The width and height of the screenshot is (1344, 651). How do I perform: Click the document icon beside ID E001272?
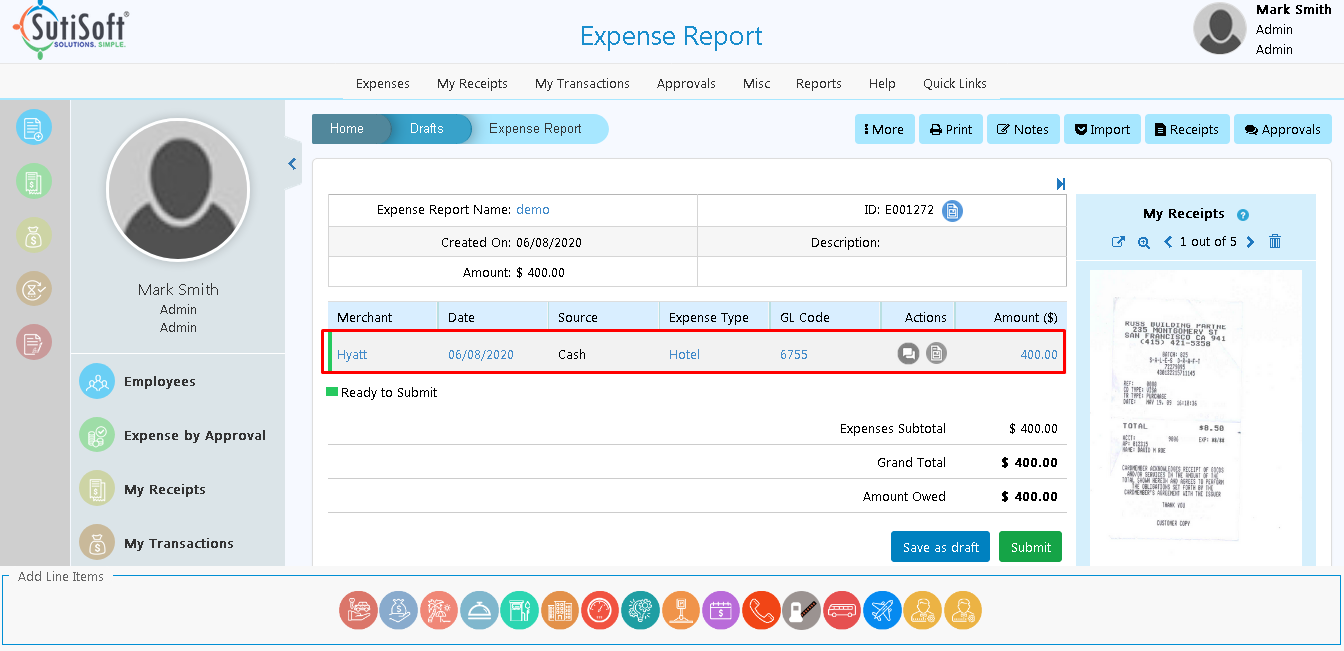(x=953, y=211)
